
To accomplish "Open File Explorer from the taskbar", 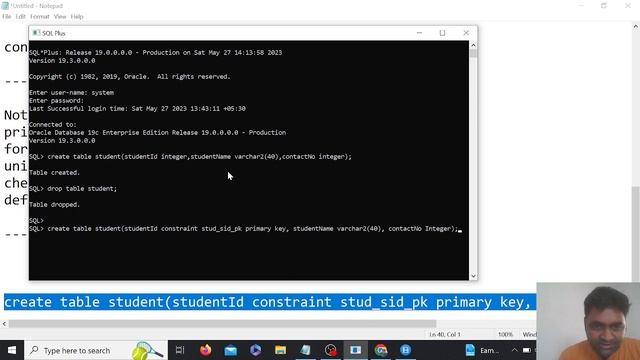I will [280, 350].
